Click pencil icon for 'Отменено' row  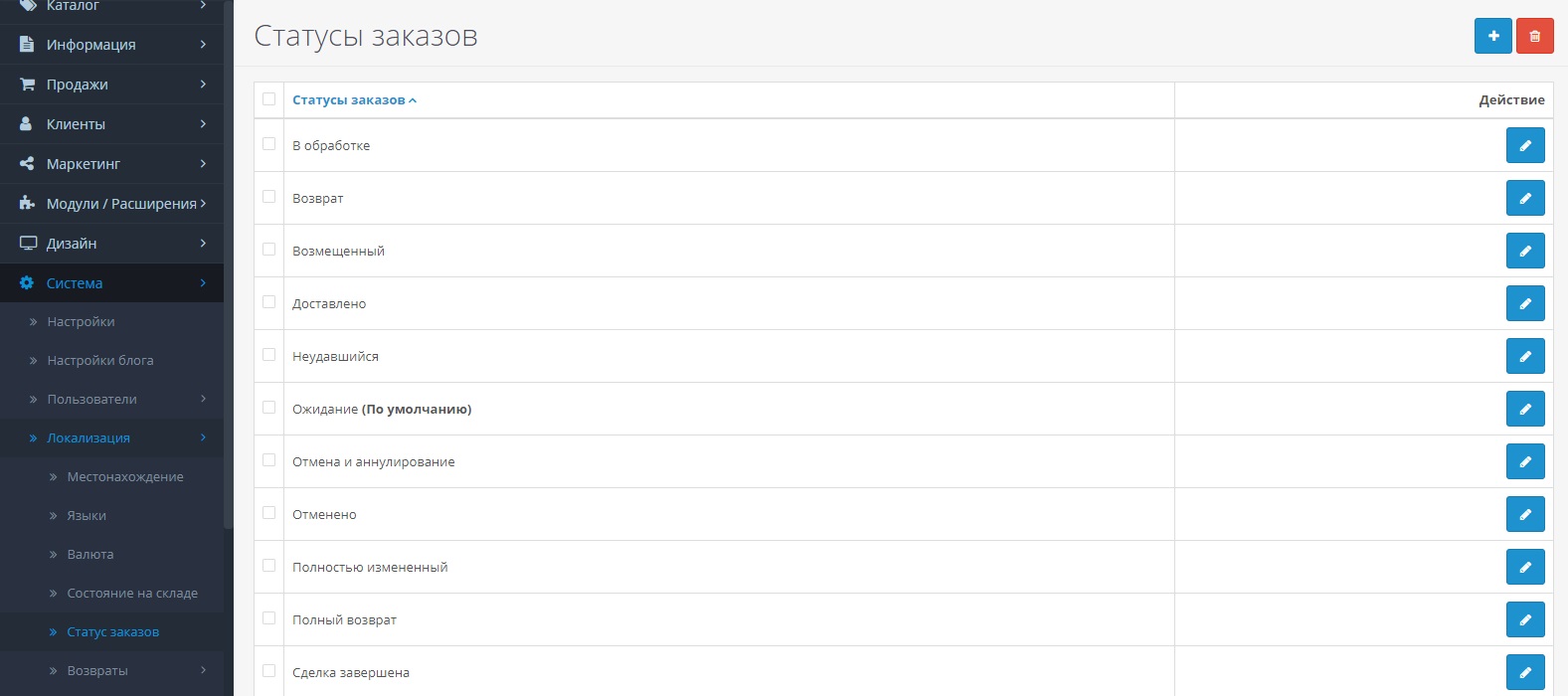pyautogui.click(x=1524, y=514)
